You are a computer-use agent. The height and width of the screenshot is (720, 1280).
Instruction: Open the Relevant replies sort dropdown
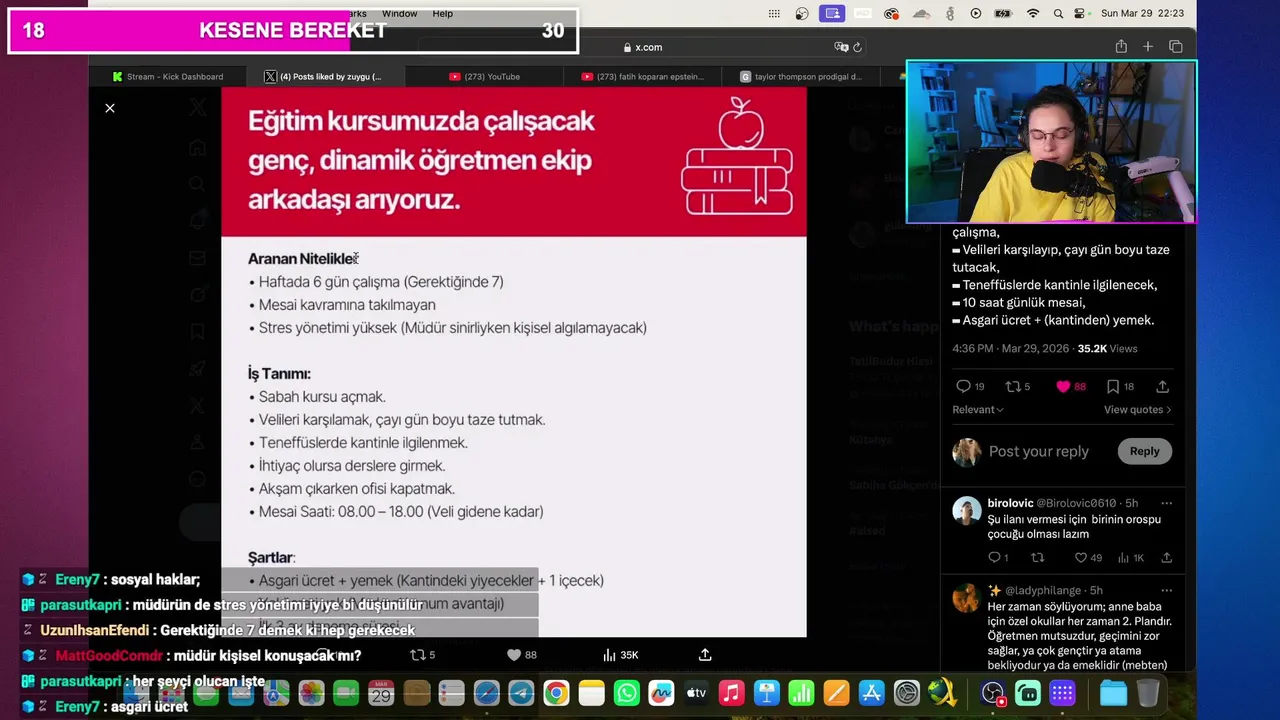pyautogui.click(x=978, y=410)
